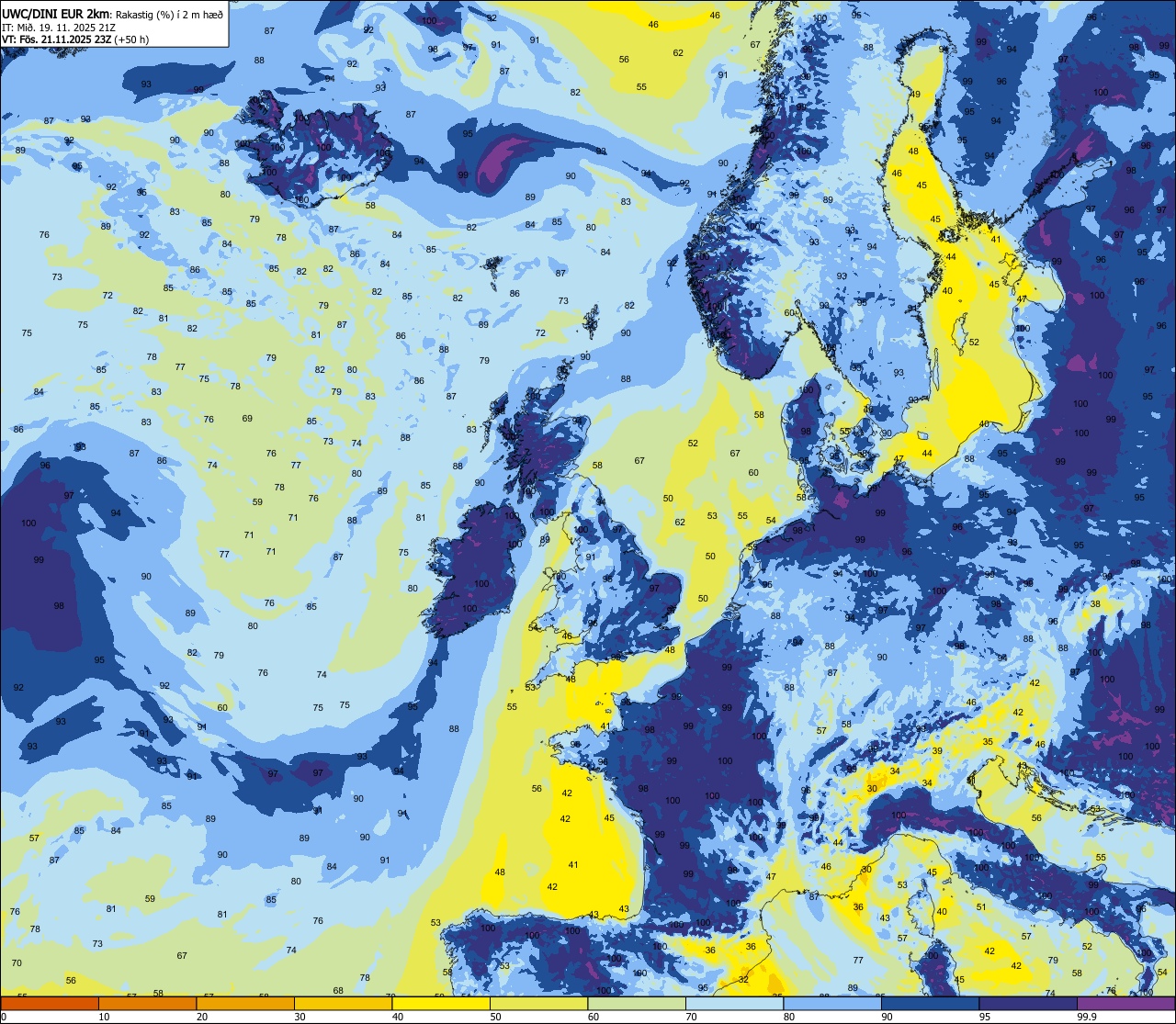Click the init time "IT: Mið. 19. 11. 2025 21Z"

pos(58,27)
